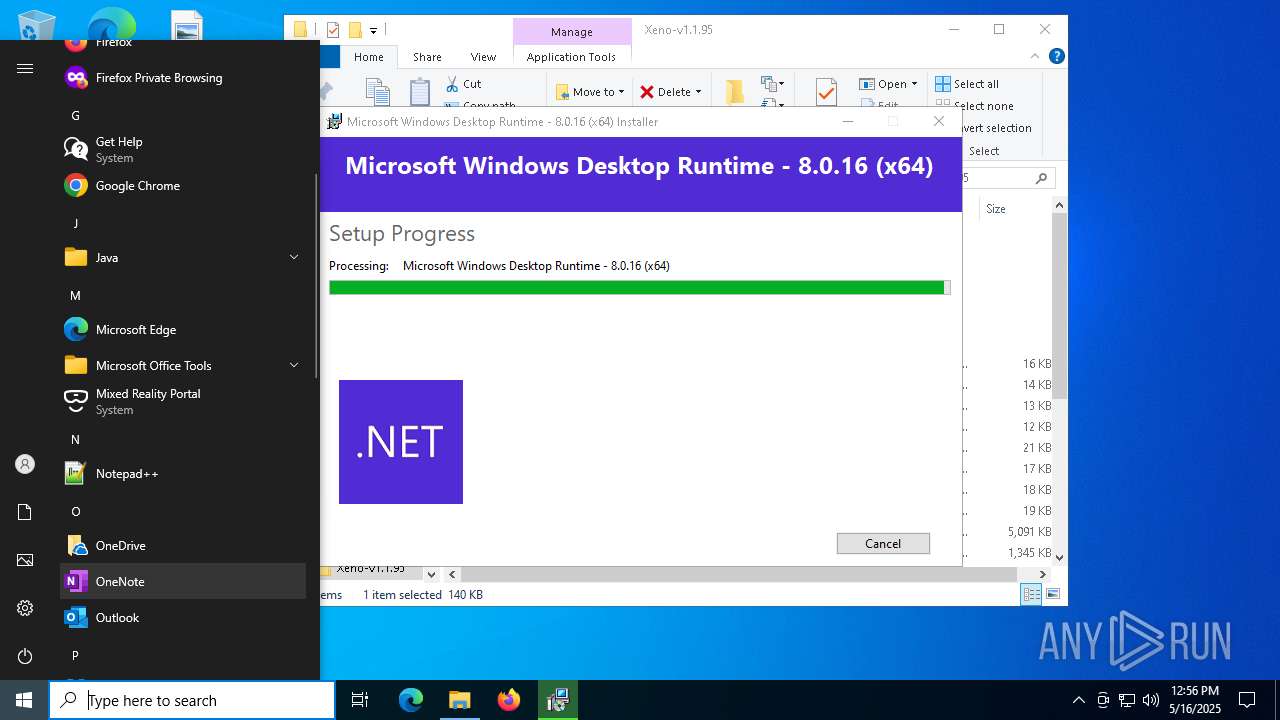Click the Explorer horizontal scrollbar track
Viewport: 1280px width, 720px height.
click(x=740, y=574)
